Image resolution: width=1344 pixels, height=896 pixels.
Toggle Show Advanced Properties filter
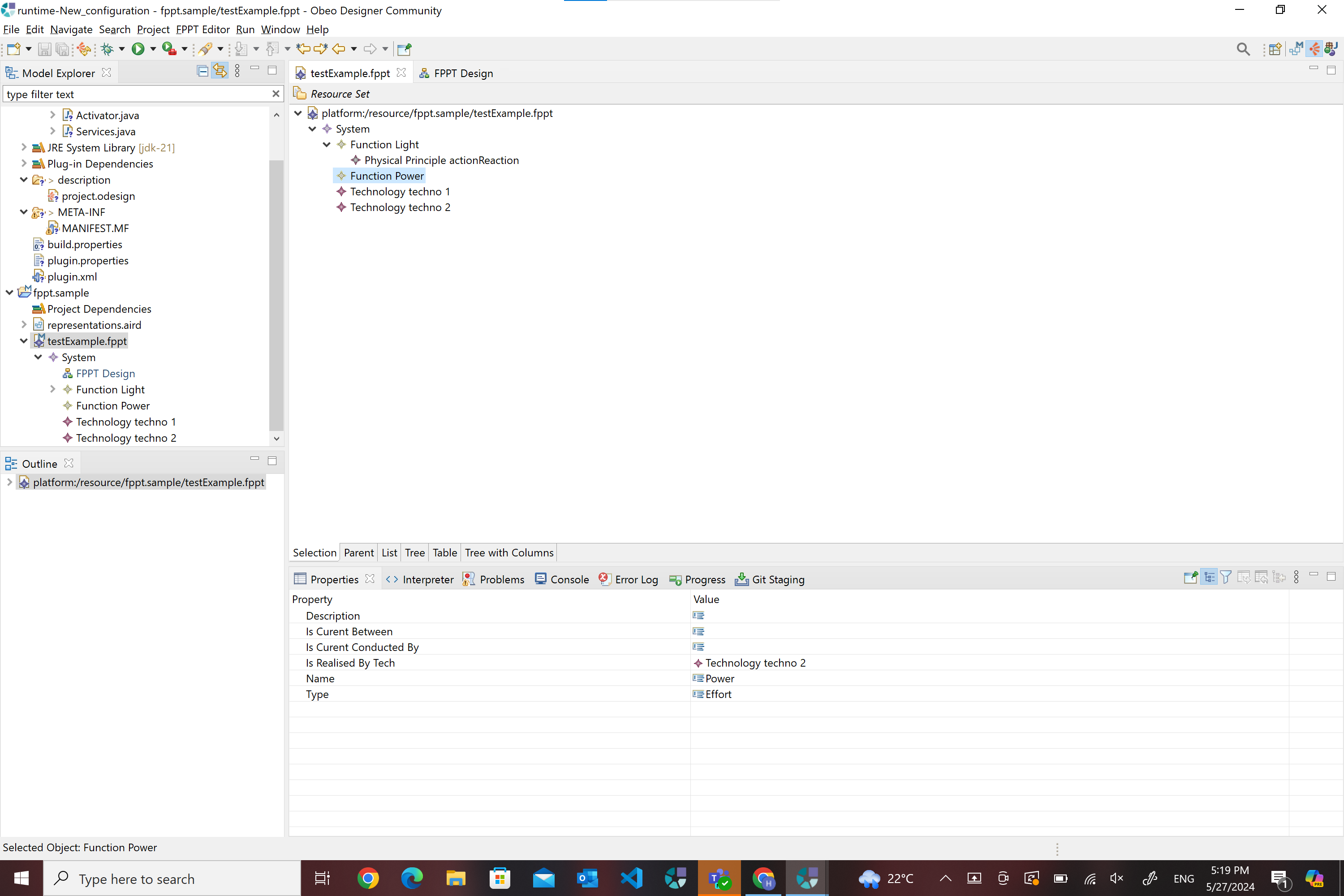[1226, 577]
